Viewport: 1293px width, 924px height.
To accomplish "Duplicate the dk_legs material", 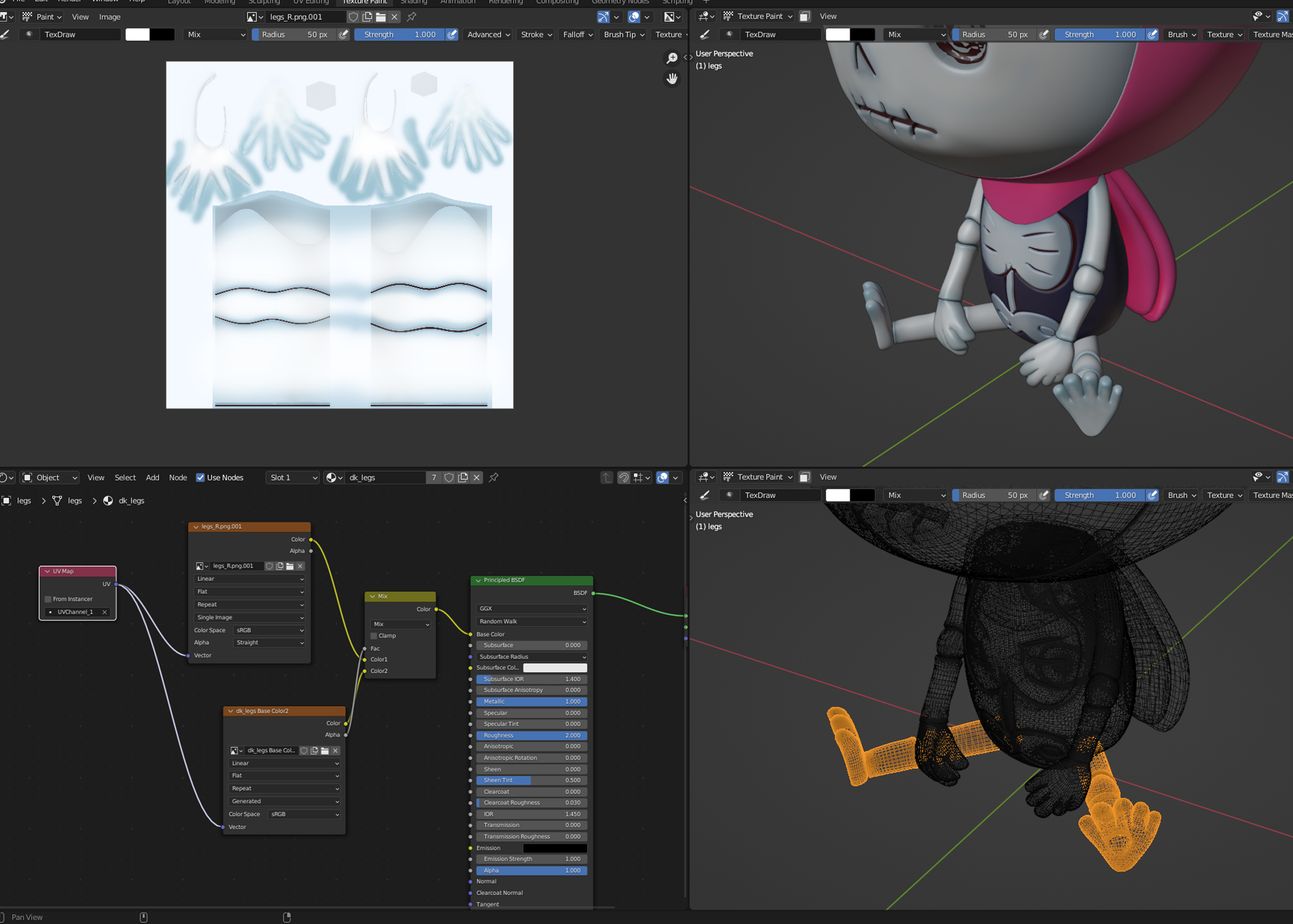I will 463,477.
